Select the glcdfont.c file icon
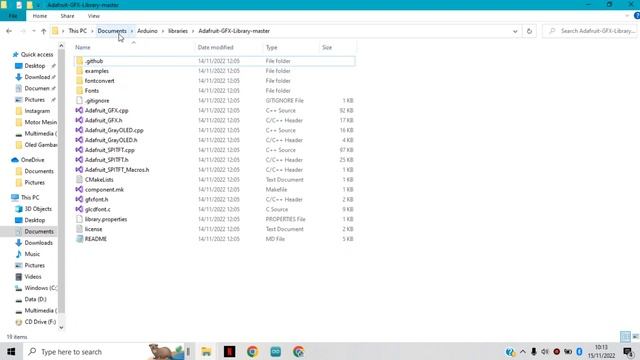Screen dimensions: 640x360 pos(80,209)
